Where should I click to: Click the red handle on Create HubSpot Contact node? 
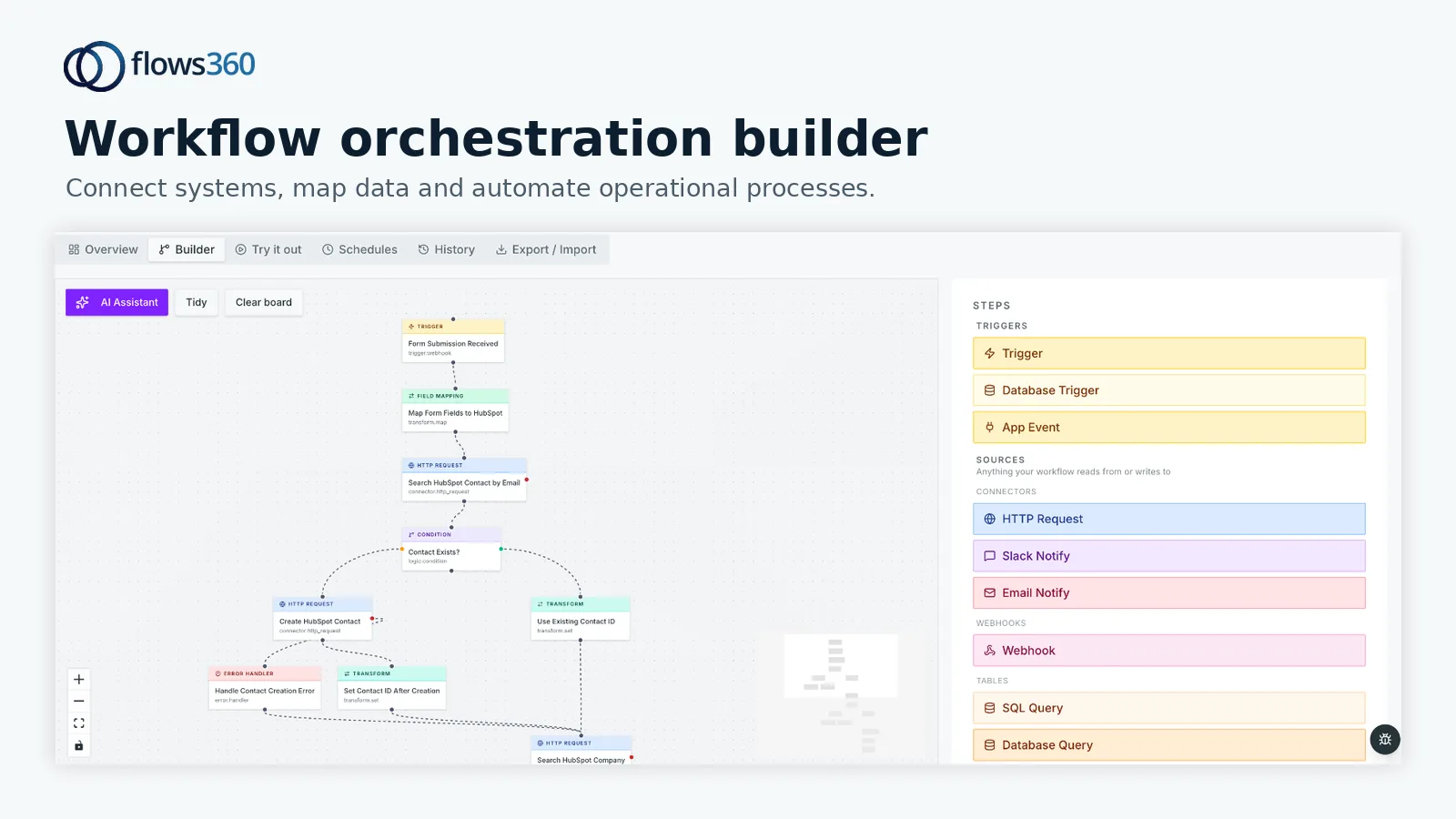pos(372,619)
